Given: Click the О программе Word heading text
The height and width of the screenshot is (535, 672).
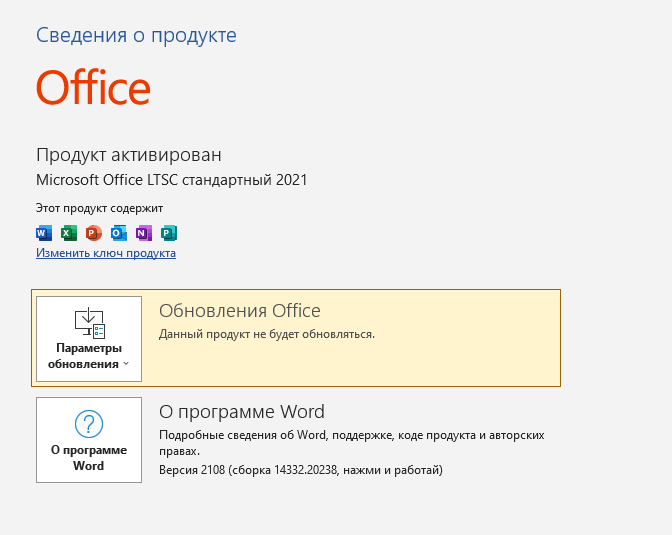Looking at the screenshot, I should point(242,412).
